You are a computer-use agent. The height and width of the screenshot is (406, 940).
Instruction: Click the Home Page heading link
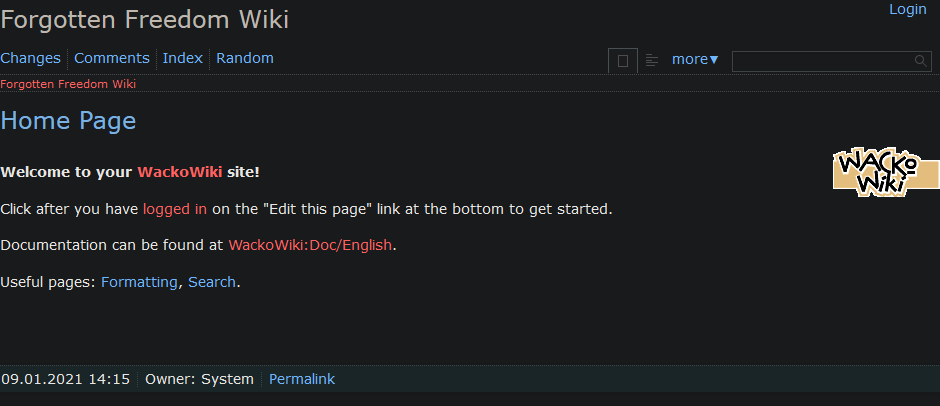(68, 121)
